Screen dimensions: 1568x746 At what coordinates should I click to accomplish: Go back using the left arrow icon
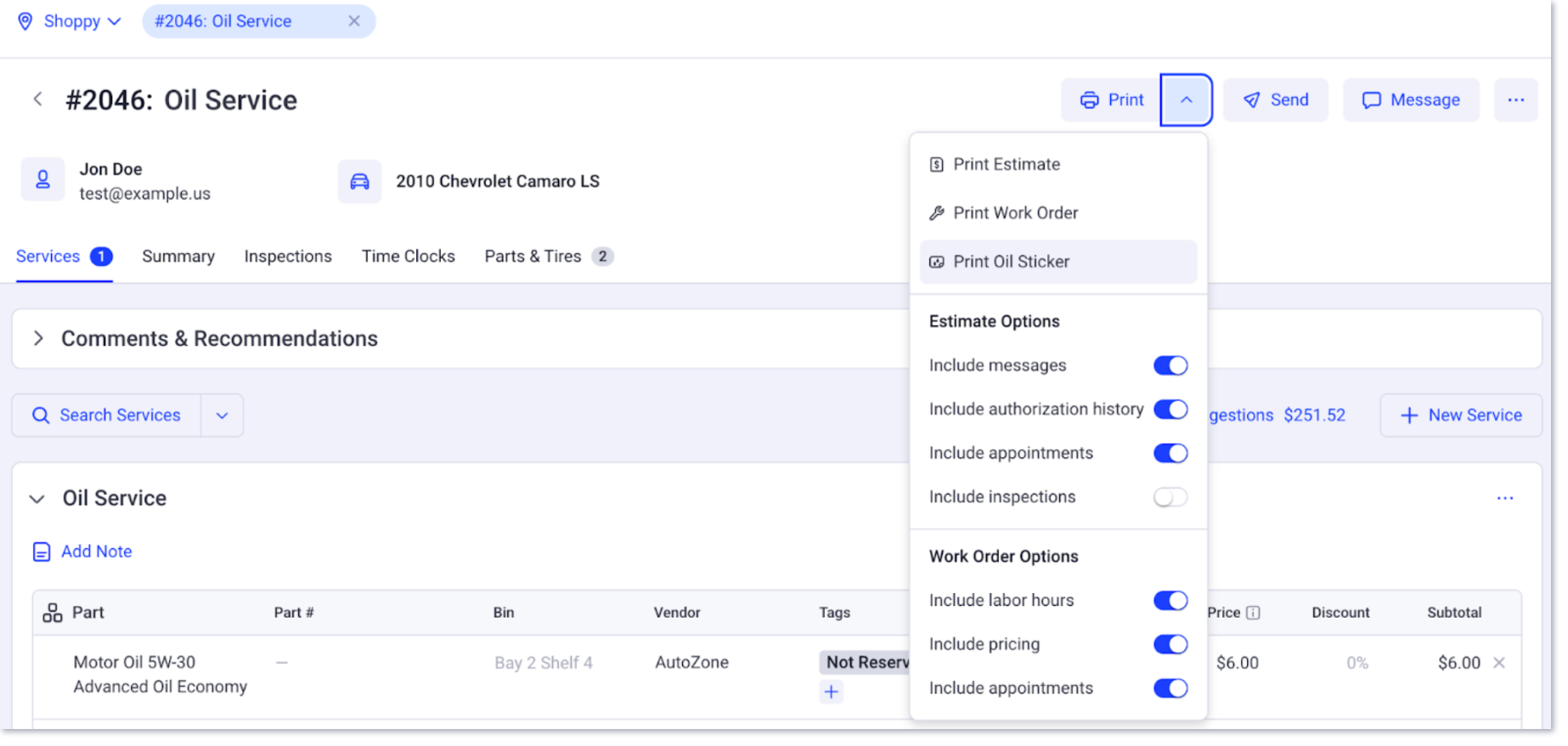37,99
